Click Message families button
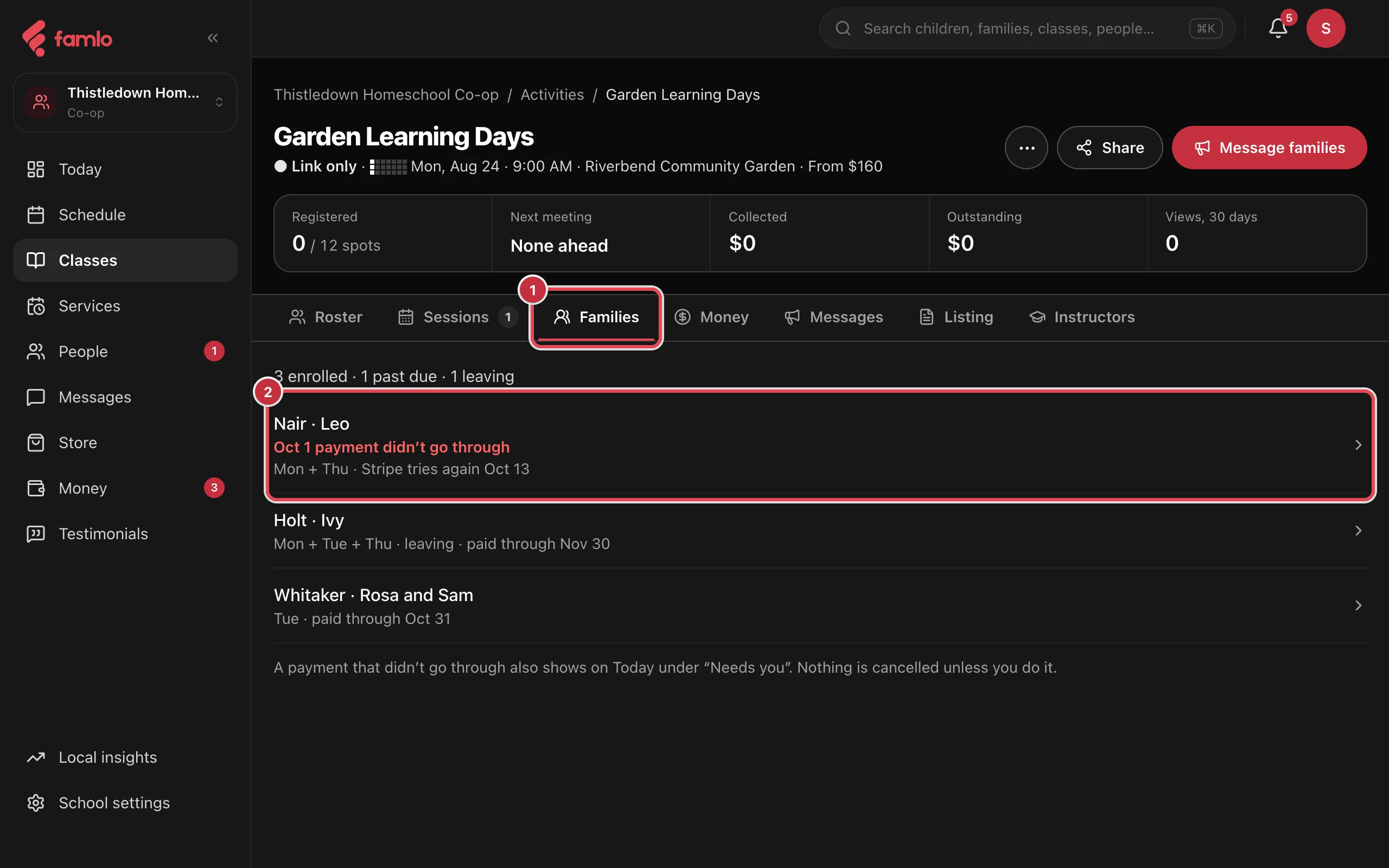Image resolution: width=1389 pixels, height=868 pixels. (1269, 148)
